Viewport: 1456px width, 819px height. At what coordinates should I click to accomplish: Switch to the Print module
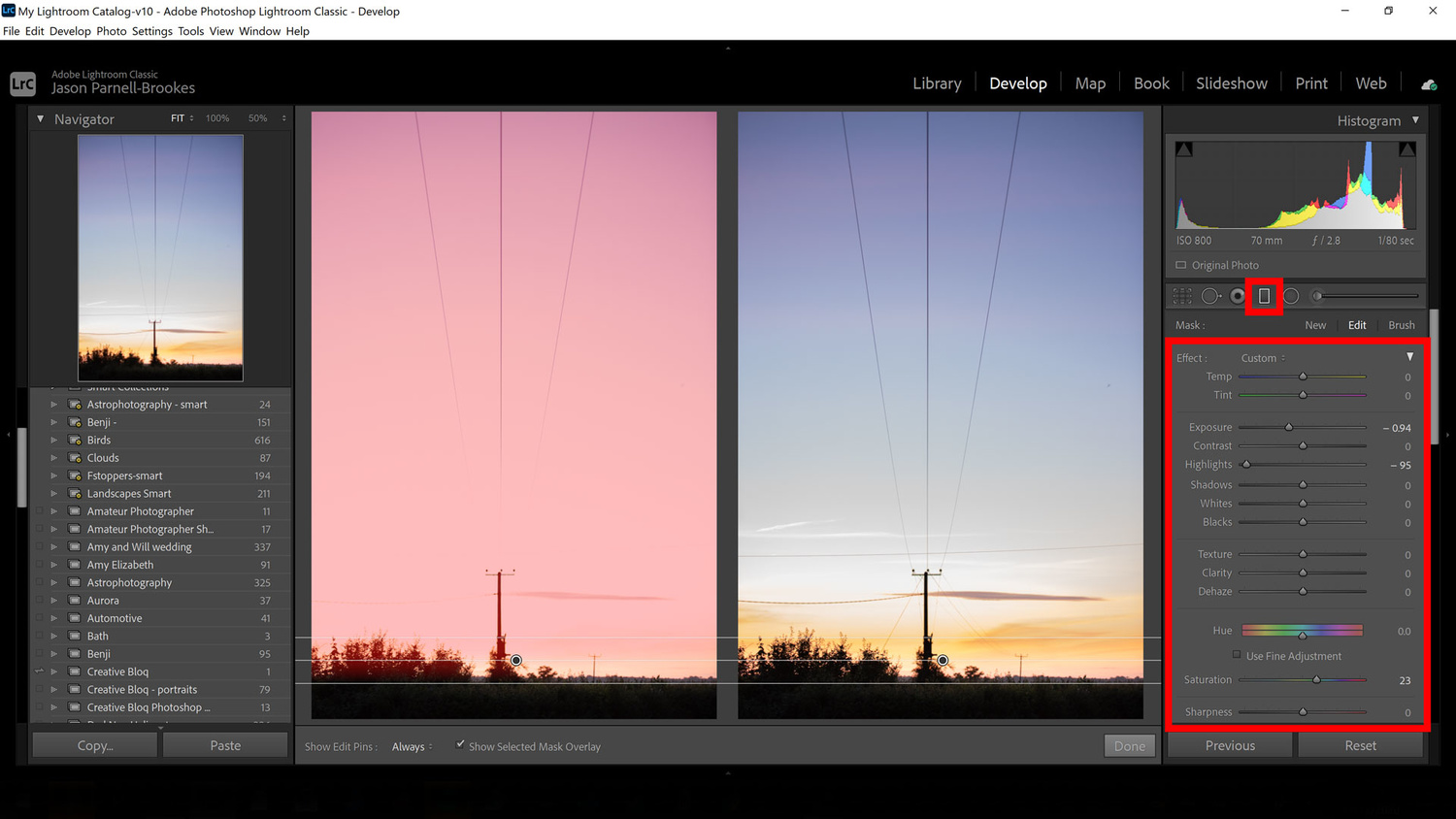click(1310, 83)
